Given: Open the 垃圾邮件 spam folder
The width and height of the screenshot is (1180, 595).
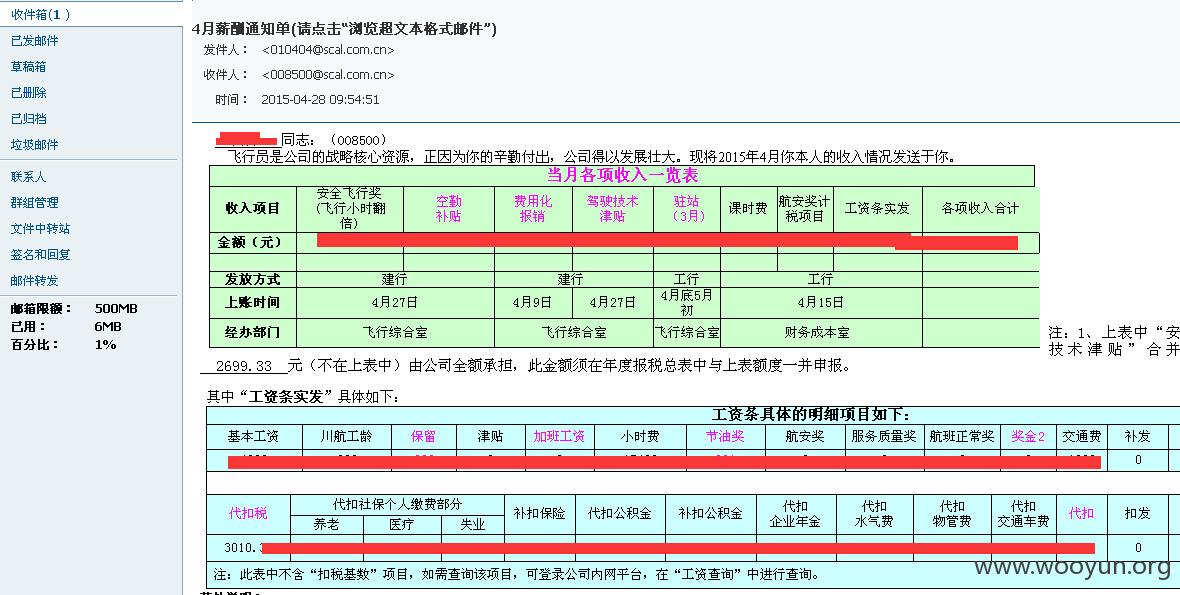Looking at the screenshot, I should tap(35, 144).
